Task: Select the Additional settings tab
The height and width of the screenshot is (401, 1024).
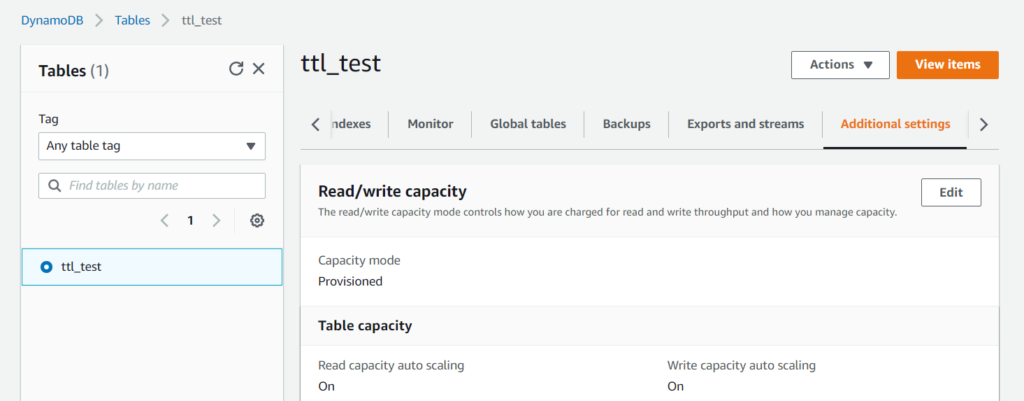Action: pos(895,124)
